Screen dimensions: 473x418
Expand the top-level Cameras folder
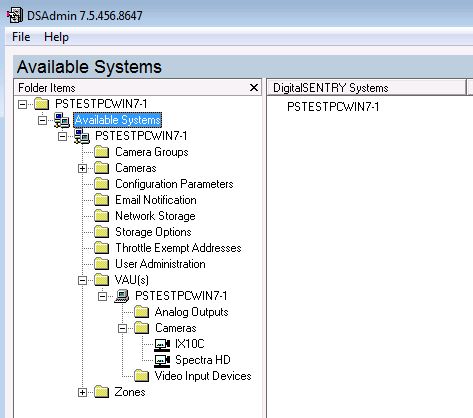tap(82, 168)
